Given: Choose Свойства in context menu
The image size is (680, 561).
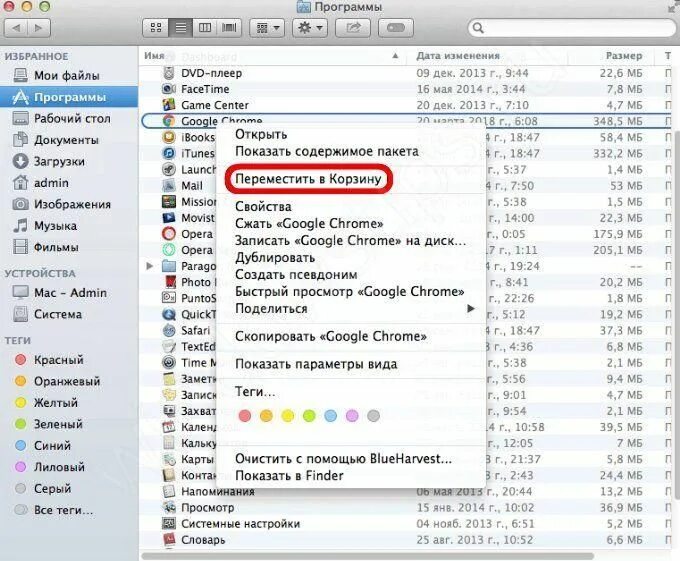Looking at the screenshot, I should (x=350, y=206).
